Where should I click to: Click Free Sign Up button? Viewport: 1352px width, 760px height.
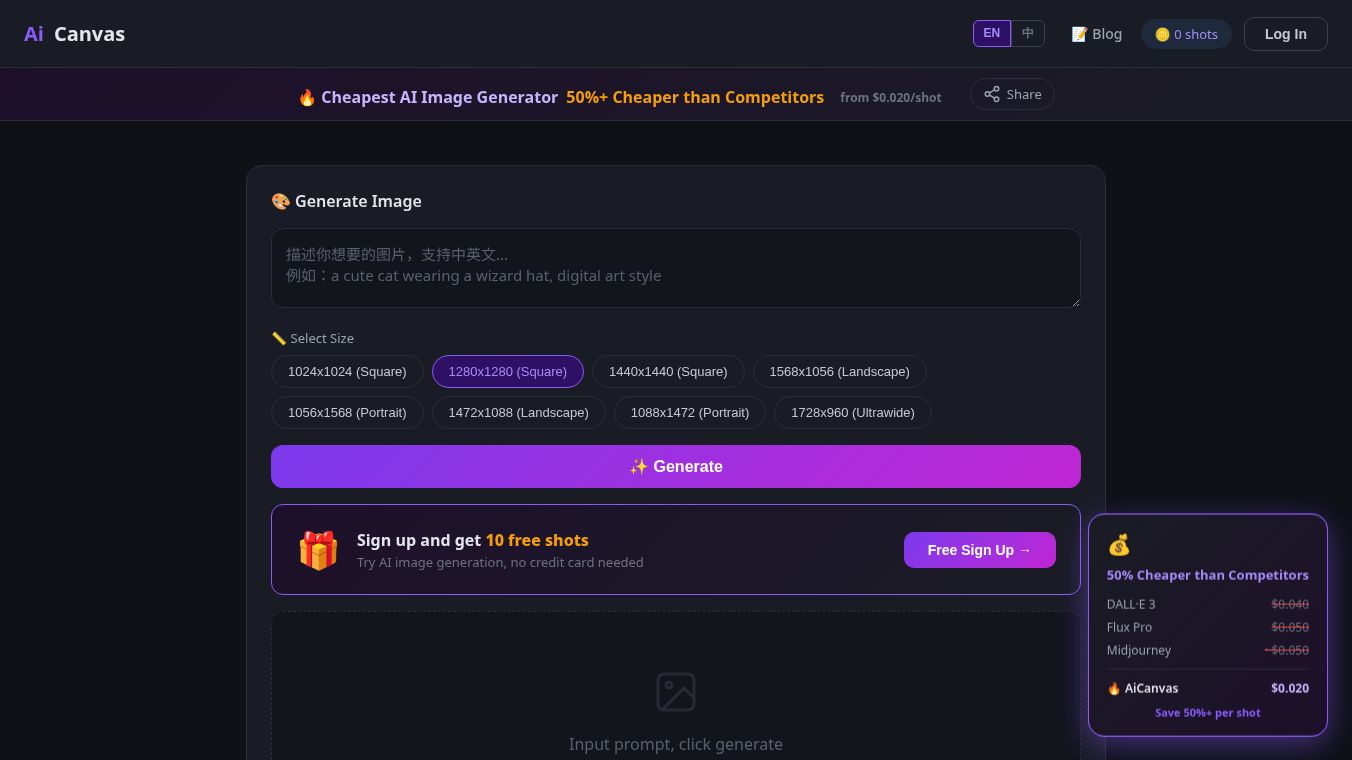pos(980,550)
